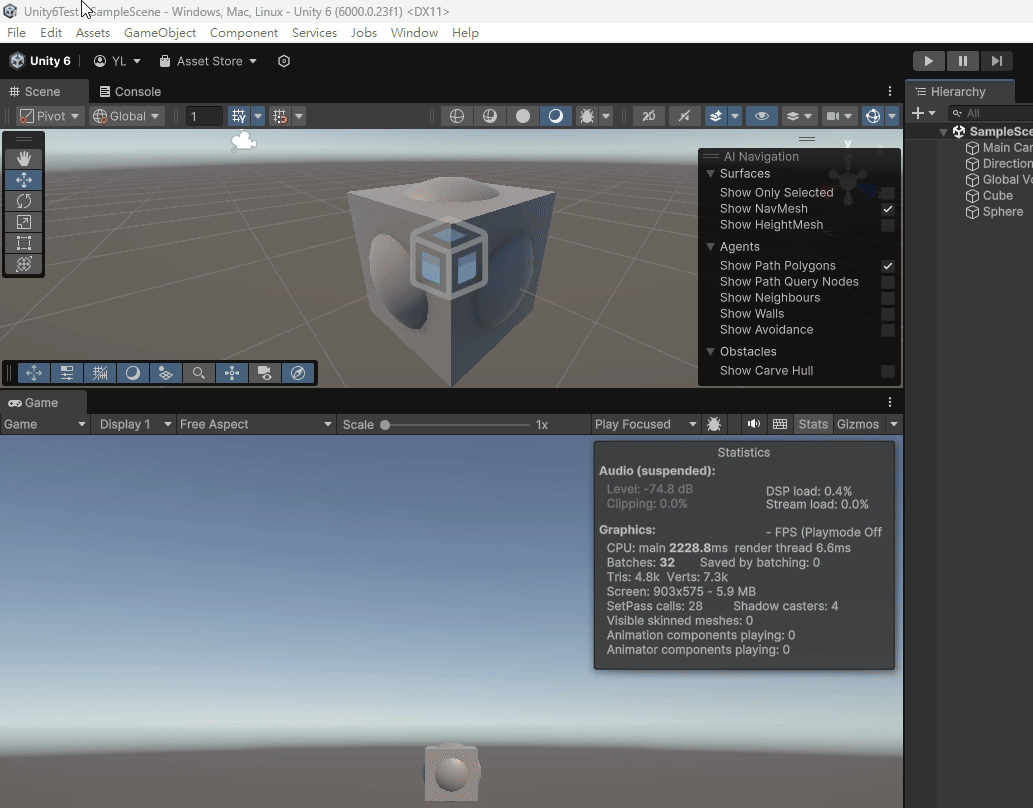Uncheck the Show NavMesh checkbox
Viewport: 1033px width, 808px height.
[887, 209]
